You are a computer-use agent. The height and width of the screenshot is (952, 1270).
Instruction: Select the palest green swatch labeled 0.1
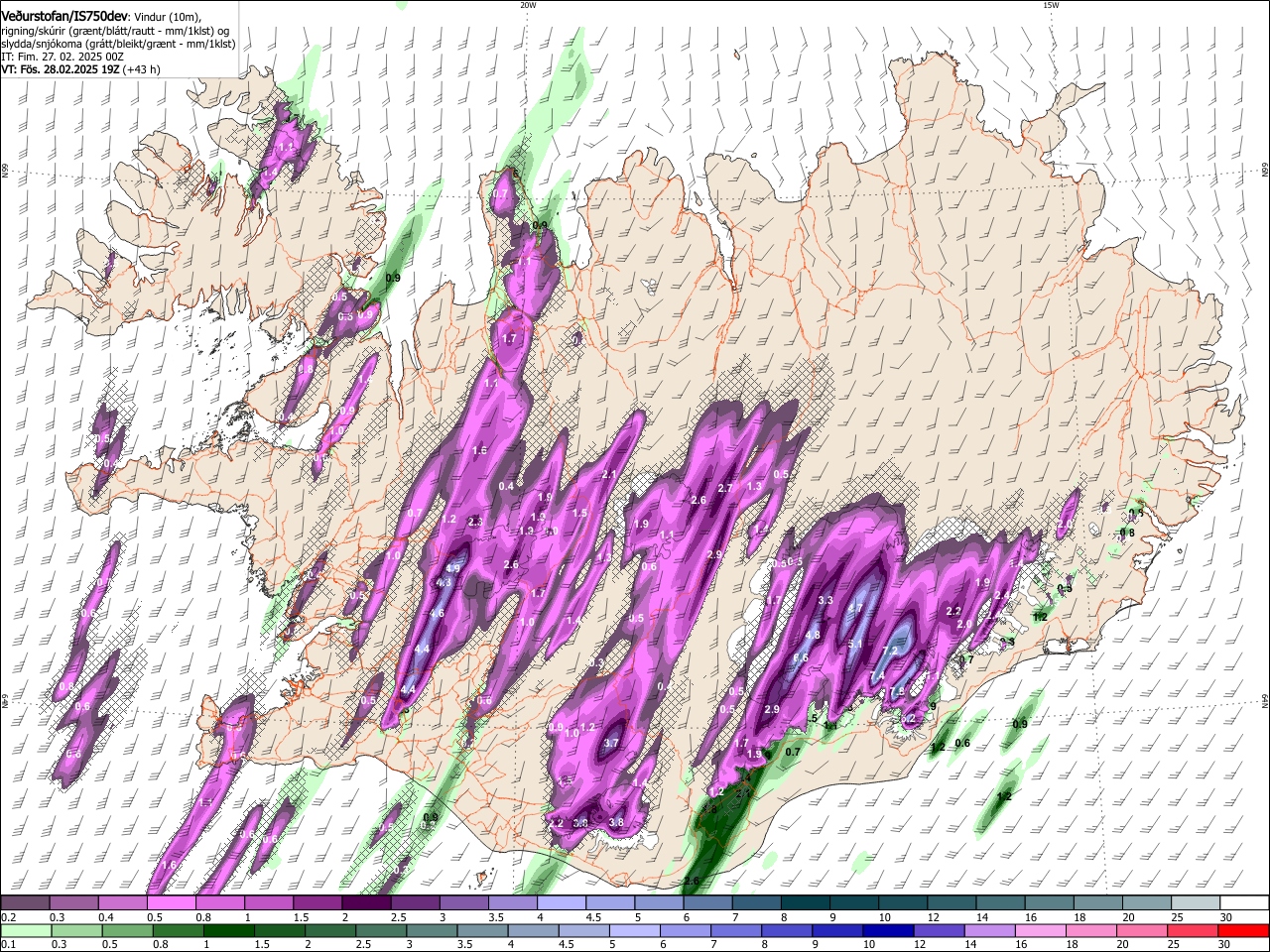coord(26,931)
